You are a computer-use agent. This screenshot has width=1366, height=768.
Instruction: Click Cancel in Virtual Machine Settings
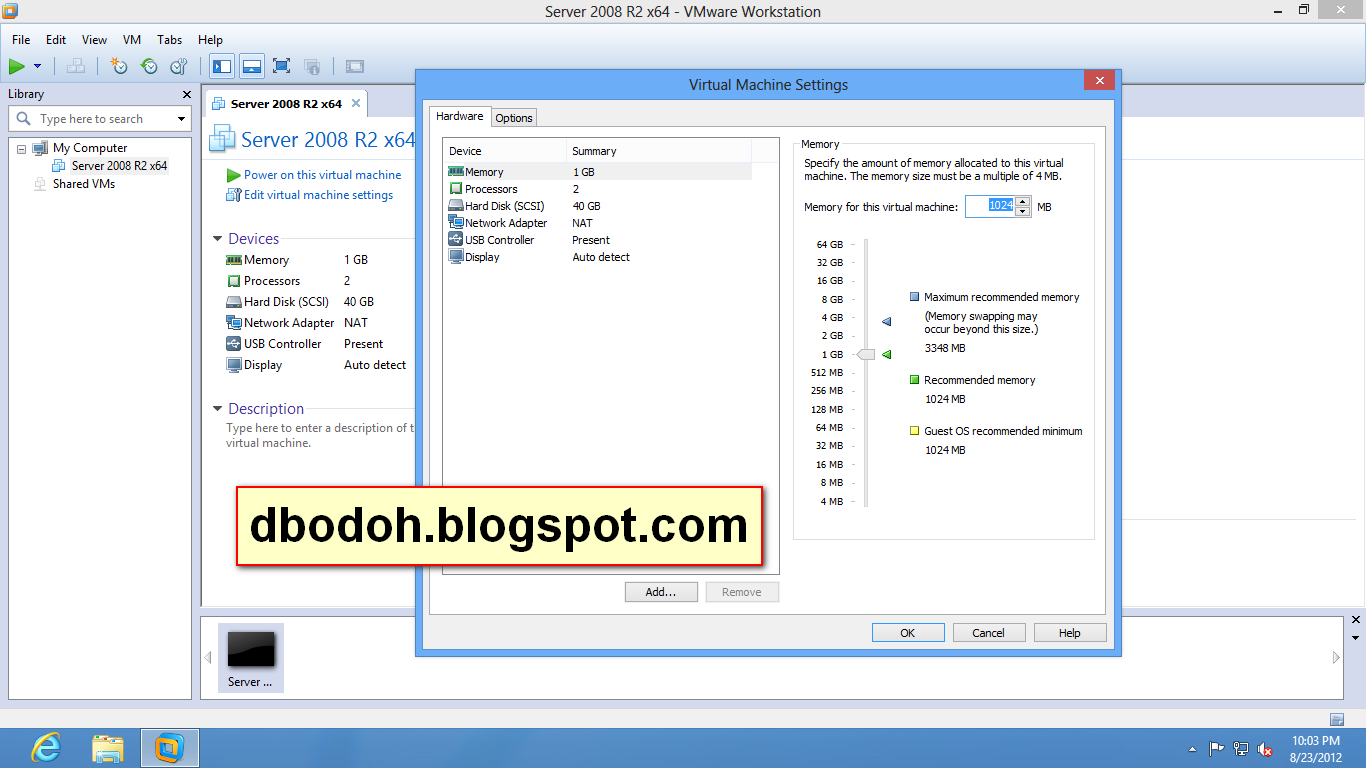pyautogui.click(x=989, y=632)
